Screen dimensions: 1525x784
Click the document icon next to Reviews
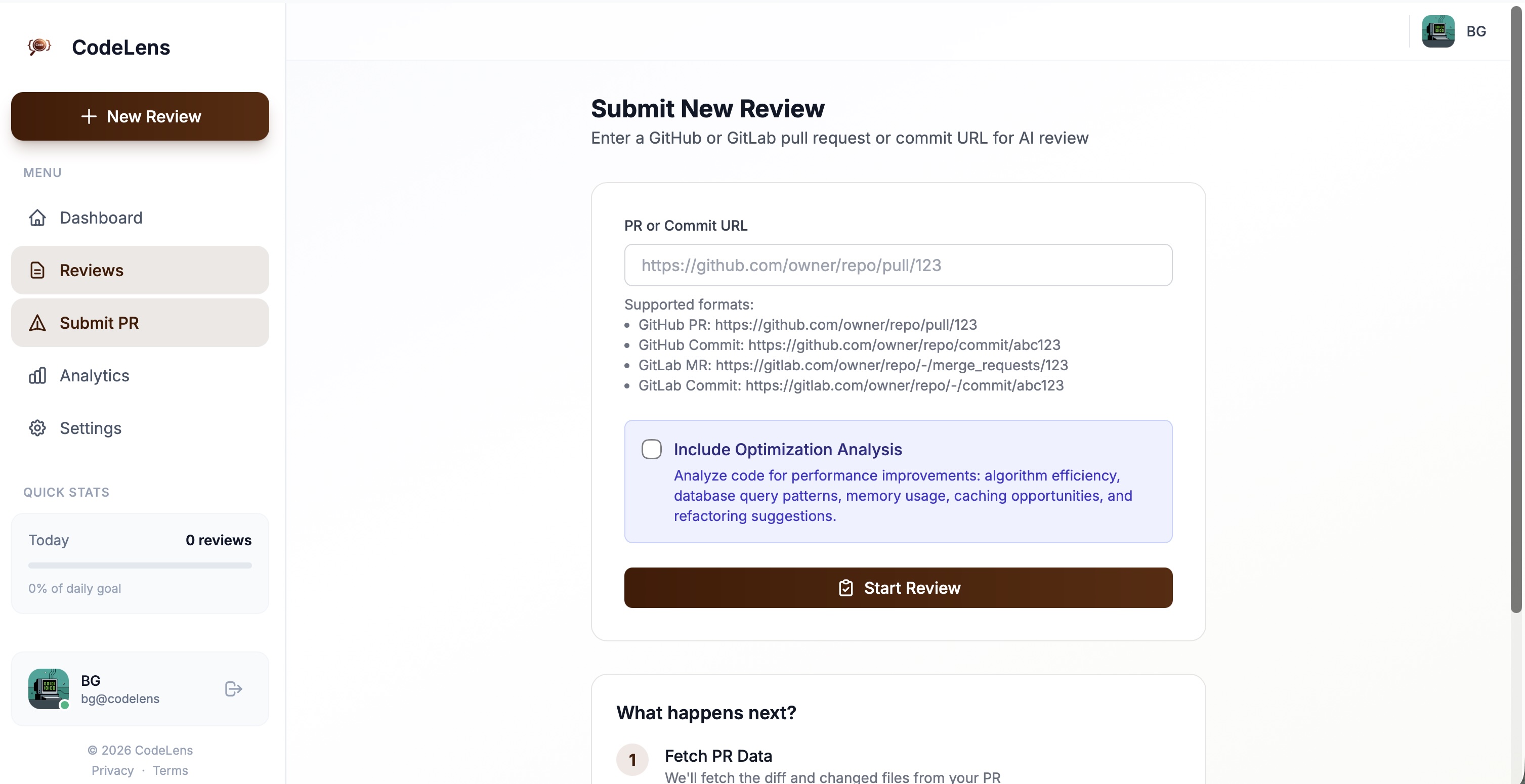pos(37,270)
